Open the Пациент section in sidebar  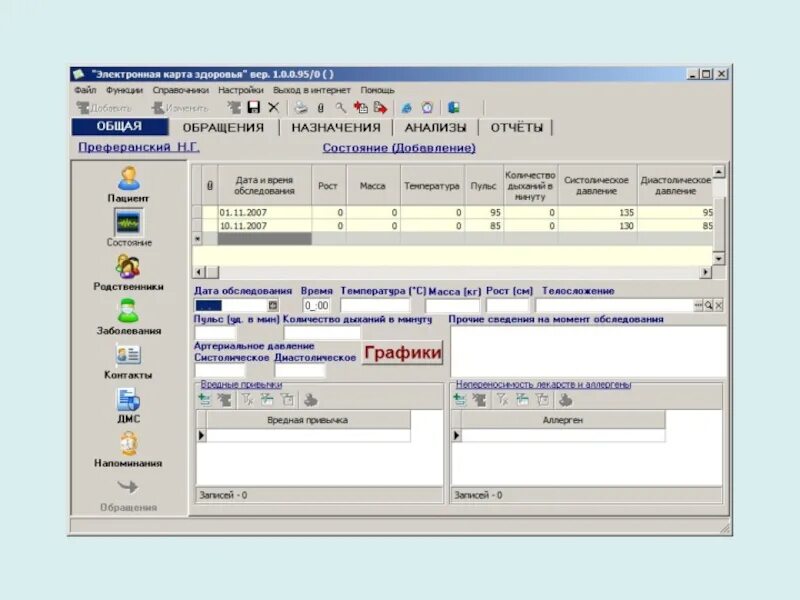(x=128, y=185)
